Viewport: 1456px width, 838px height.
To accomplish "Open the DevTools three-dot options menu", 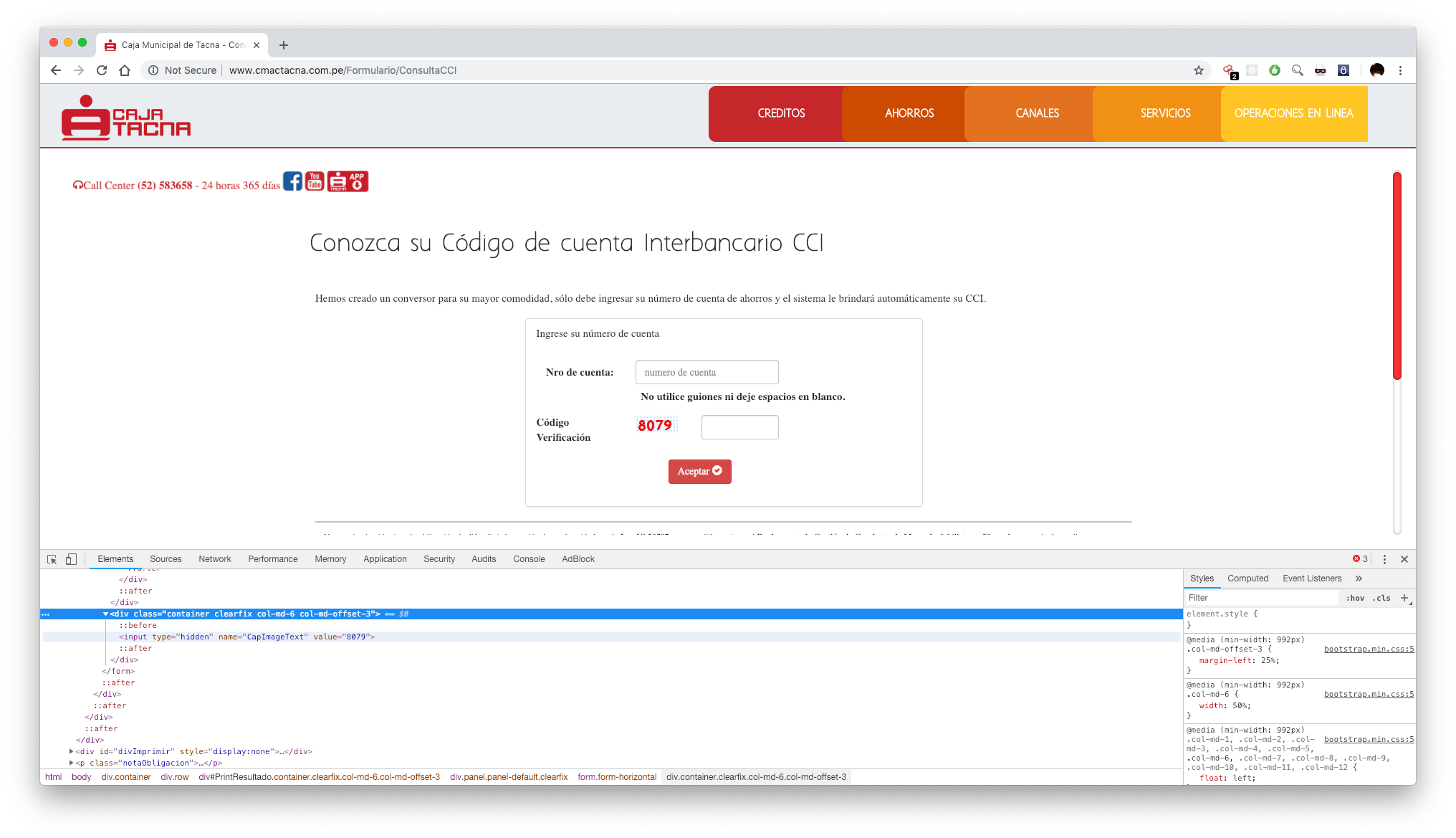I will (x=1386, y=558).
